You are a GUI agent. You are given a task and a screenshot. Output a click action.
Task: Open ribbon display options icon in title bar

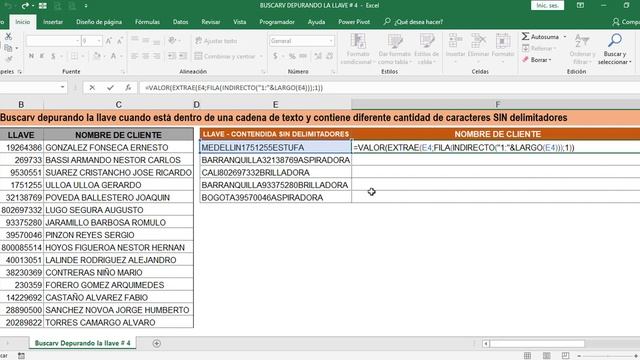pyautogui.click(x=580, y=5)
